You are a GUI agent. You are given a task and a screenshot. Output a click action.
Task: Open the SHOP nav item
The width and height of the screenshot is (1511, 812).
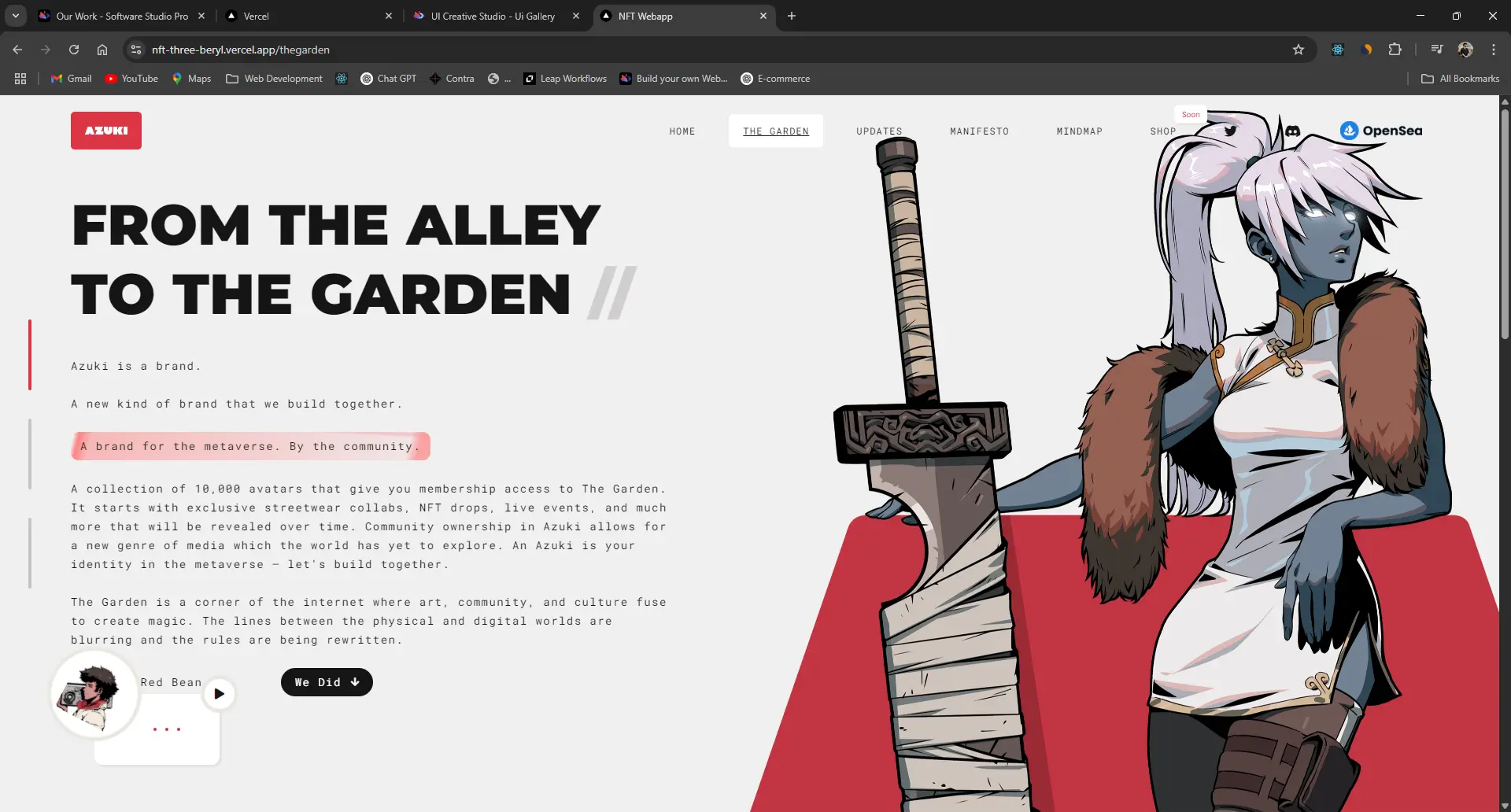1162,131
